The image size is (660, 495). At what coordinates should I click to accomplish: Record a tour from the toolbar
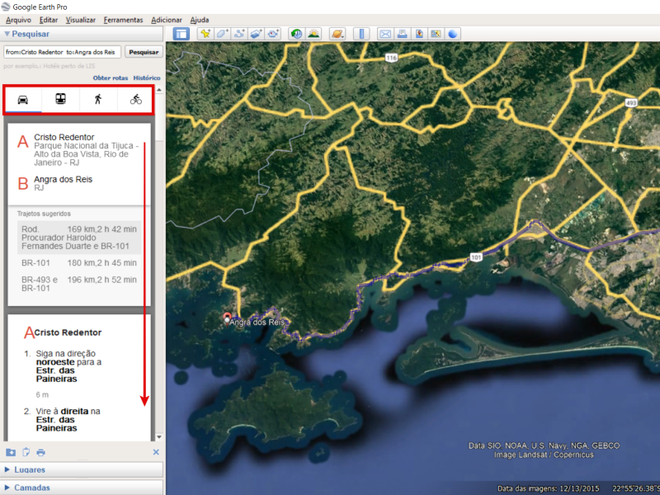click(273, 34)
